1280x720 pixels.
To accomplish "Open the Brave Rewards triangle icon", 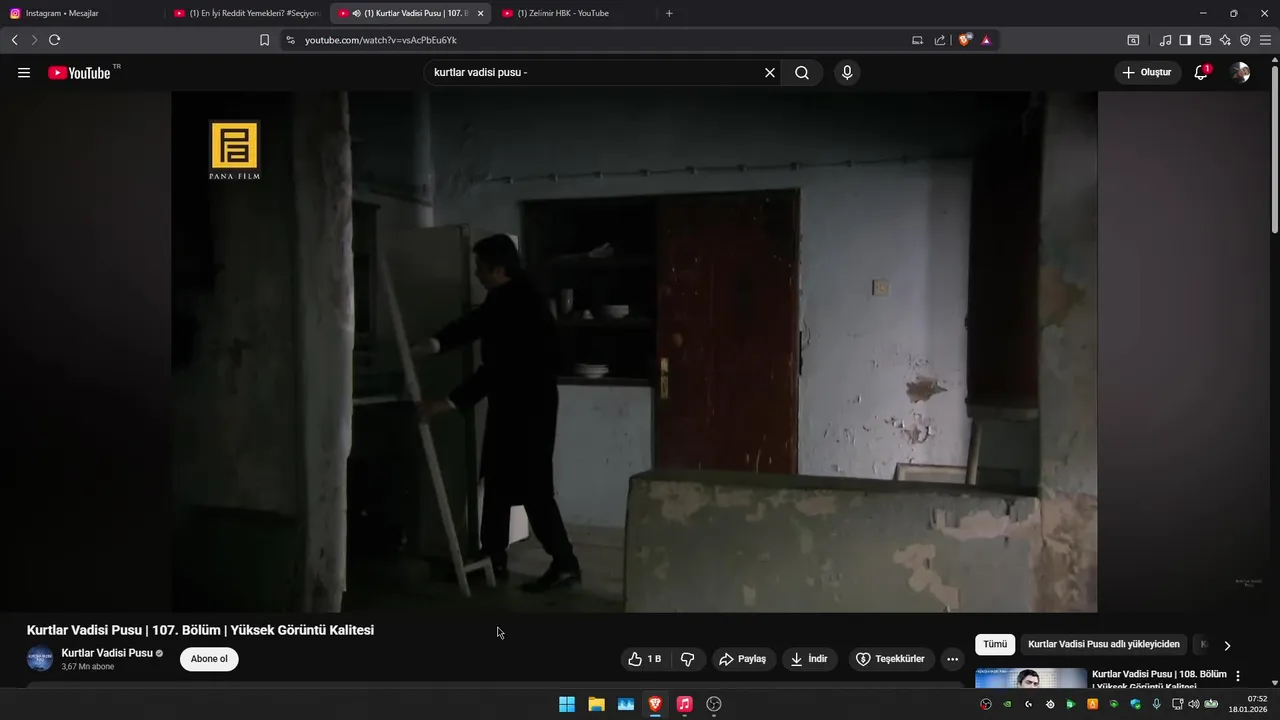I will coord(986,40).
